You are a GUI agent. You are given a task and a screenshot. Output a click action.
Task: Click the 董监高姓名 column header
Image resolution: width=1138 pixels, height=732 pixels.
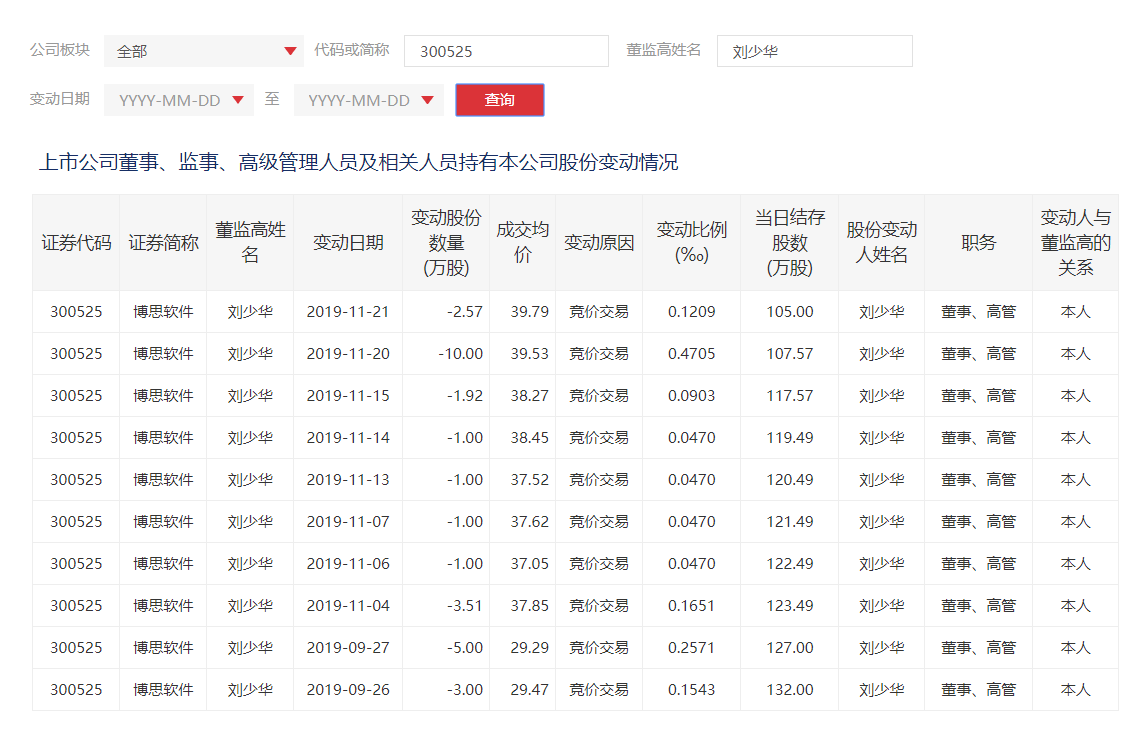coord(250,243)
